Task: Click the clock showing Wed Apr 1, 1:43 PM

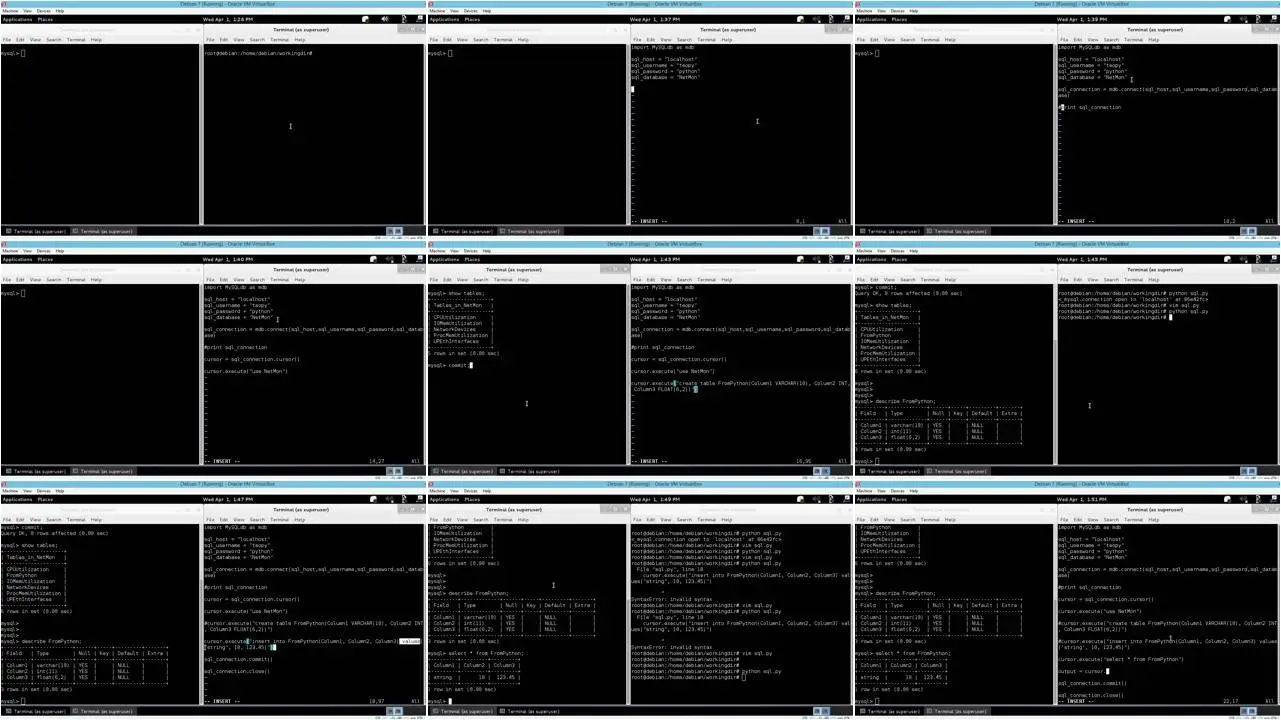Action: point(655,259)
